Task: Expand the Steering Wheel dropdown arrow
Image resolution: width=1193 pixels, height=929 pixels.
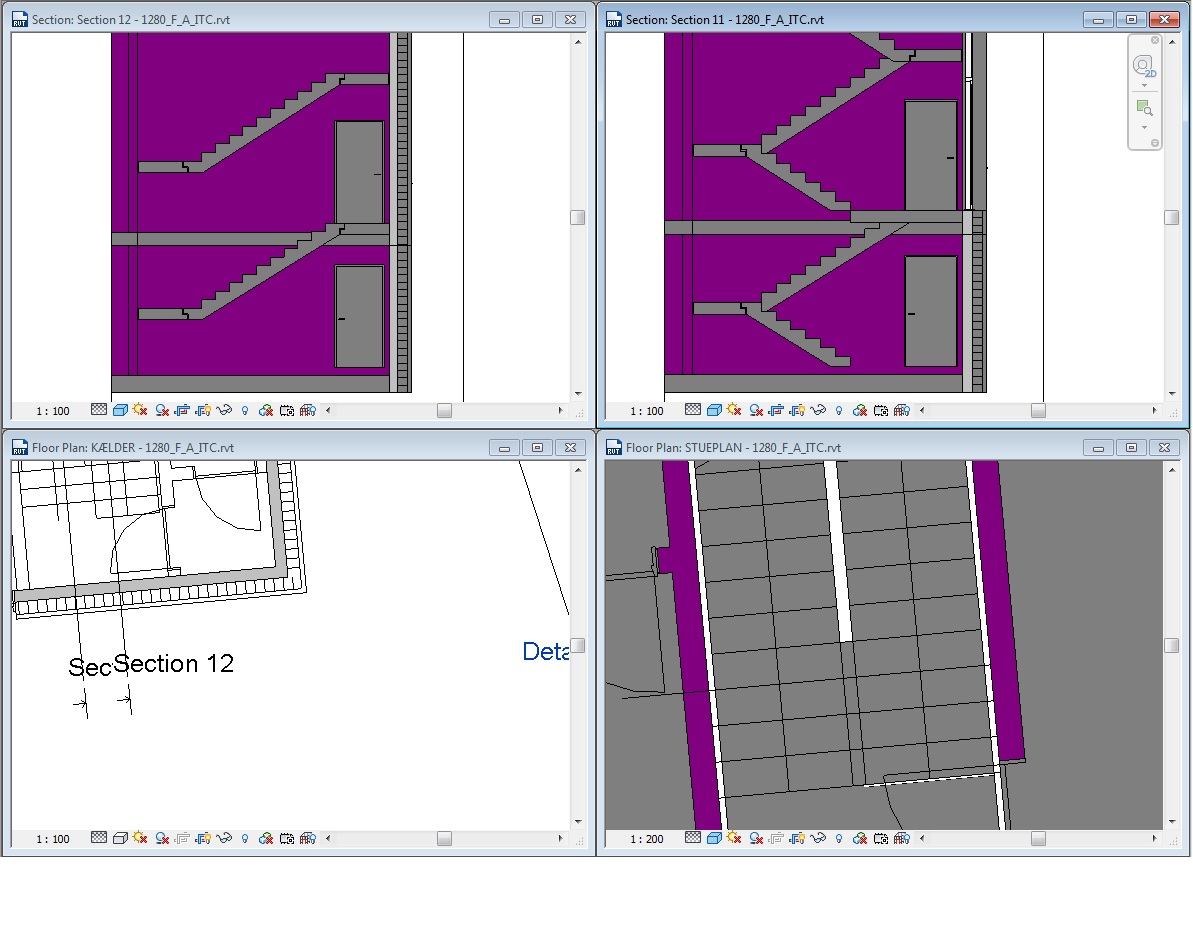Action: click(1144, 86)
